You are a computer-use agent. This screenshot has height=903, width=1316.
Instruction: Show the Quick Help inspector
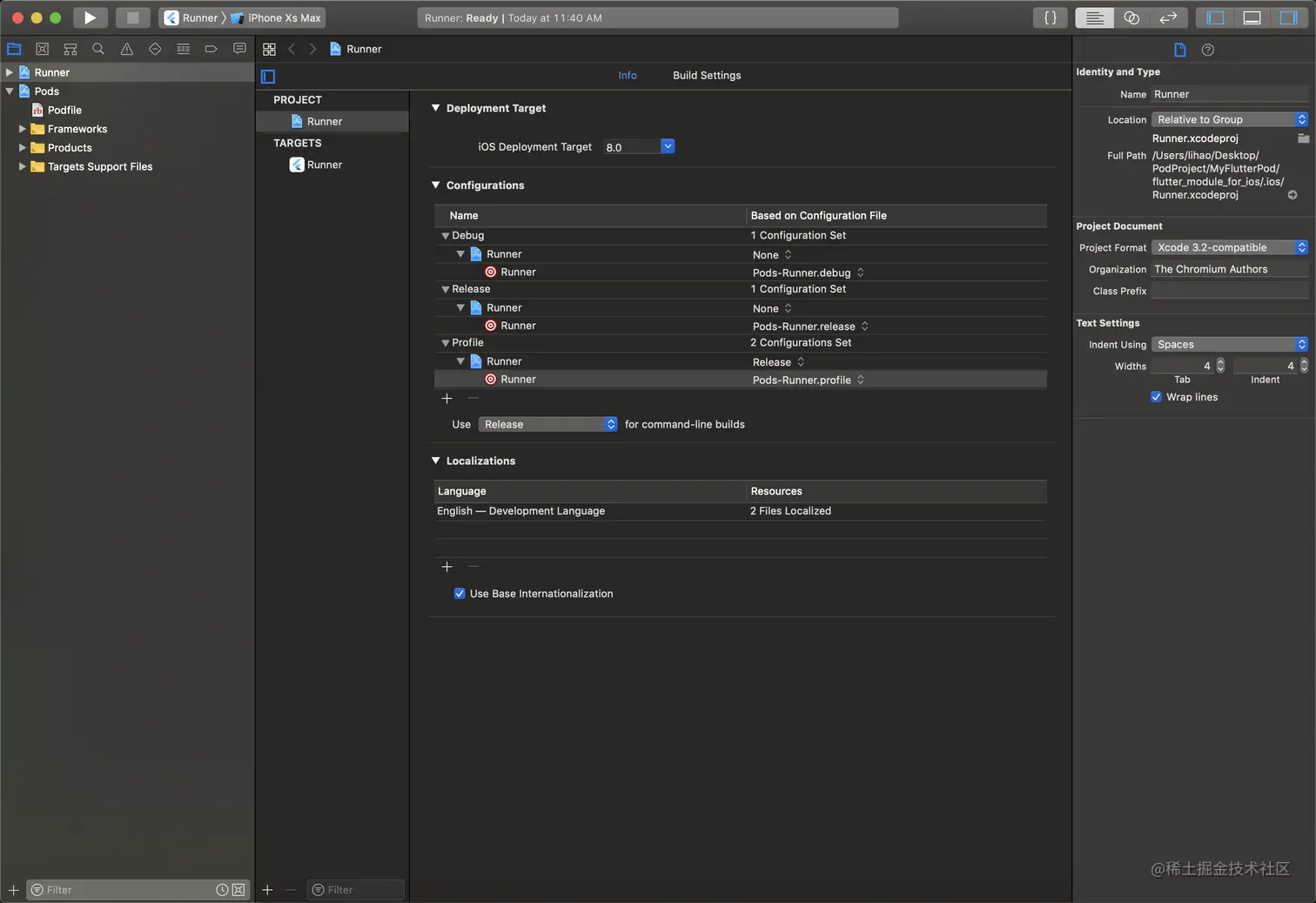coord(1207,50)
